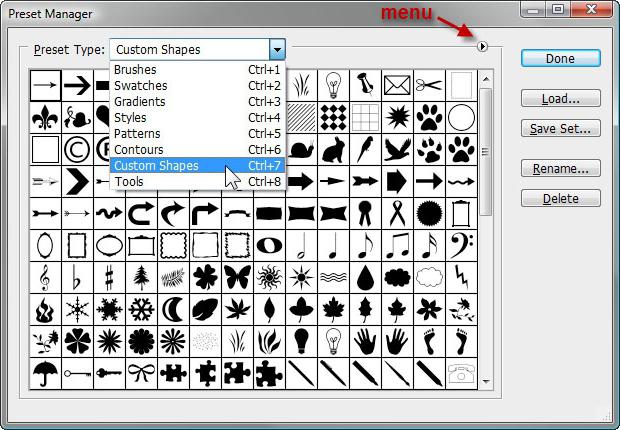
Task: Choose the beamed eighth notes shape
Action: [397, 246]
